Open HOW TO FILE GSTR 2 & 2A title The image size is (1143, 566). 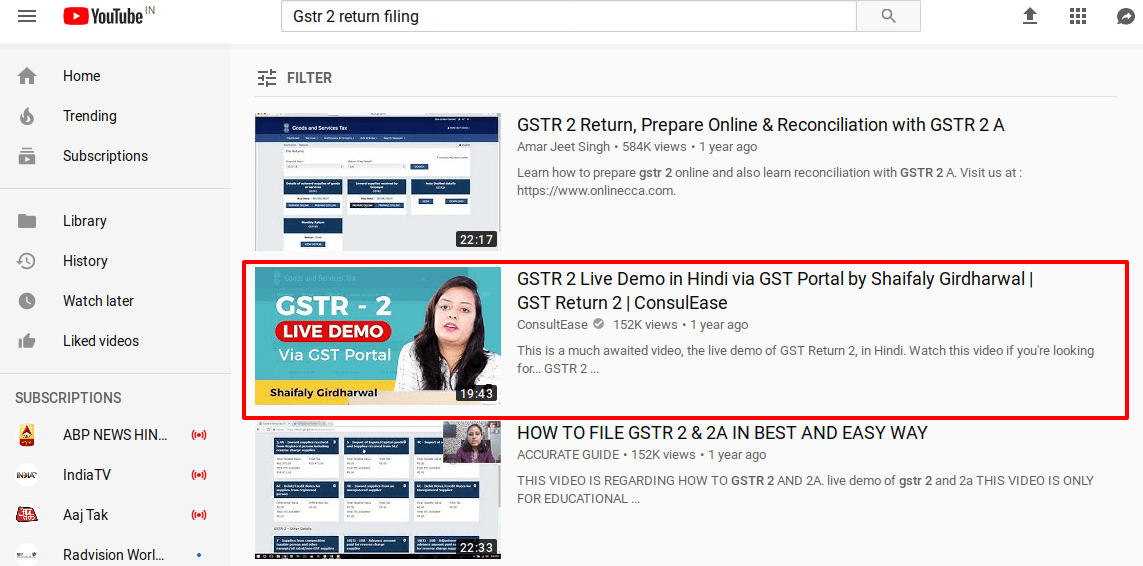(x=722, y=433)
